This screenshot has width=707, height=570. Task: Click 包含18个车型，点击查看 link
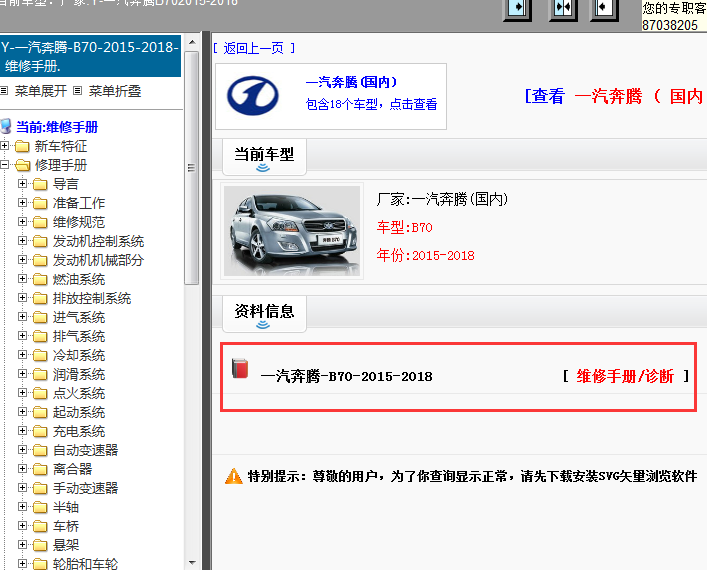(x=372, y=104)
